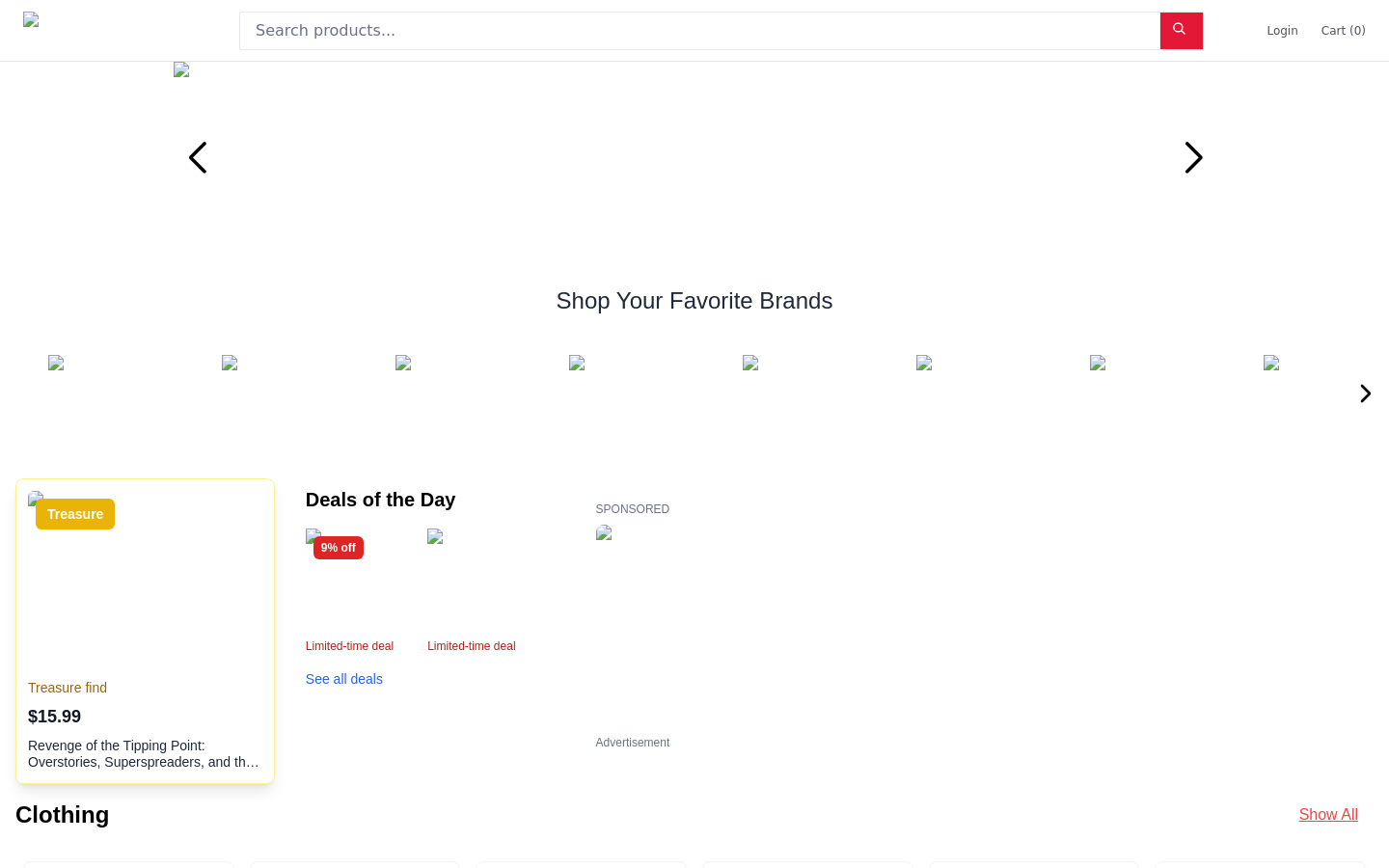
Task: Click the site logo in header
Action: tap(31, 19)
